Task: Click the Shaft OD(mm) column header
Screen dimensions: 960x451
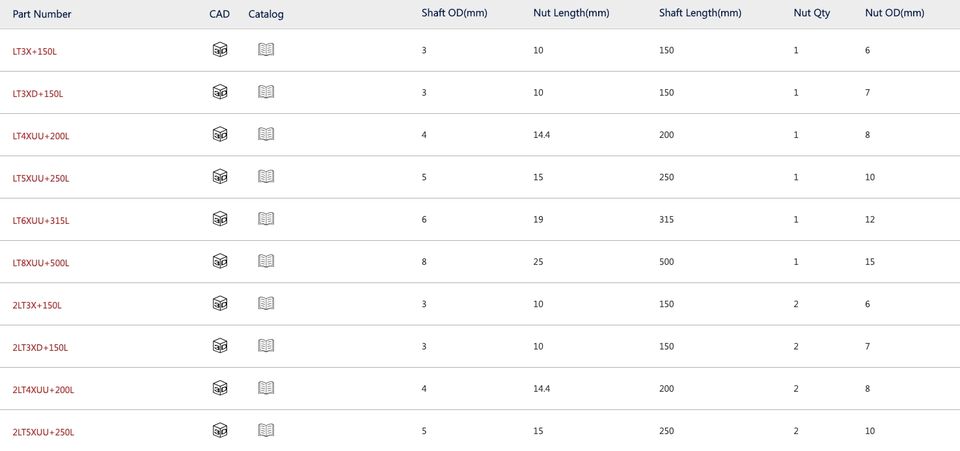Action: (454, 13)
